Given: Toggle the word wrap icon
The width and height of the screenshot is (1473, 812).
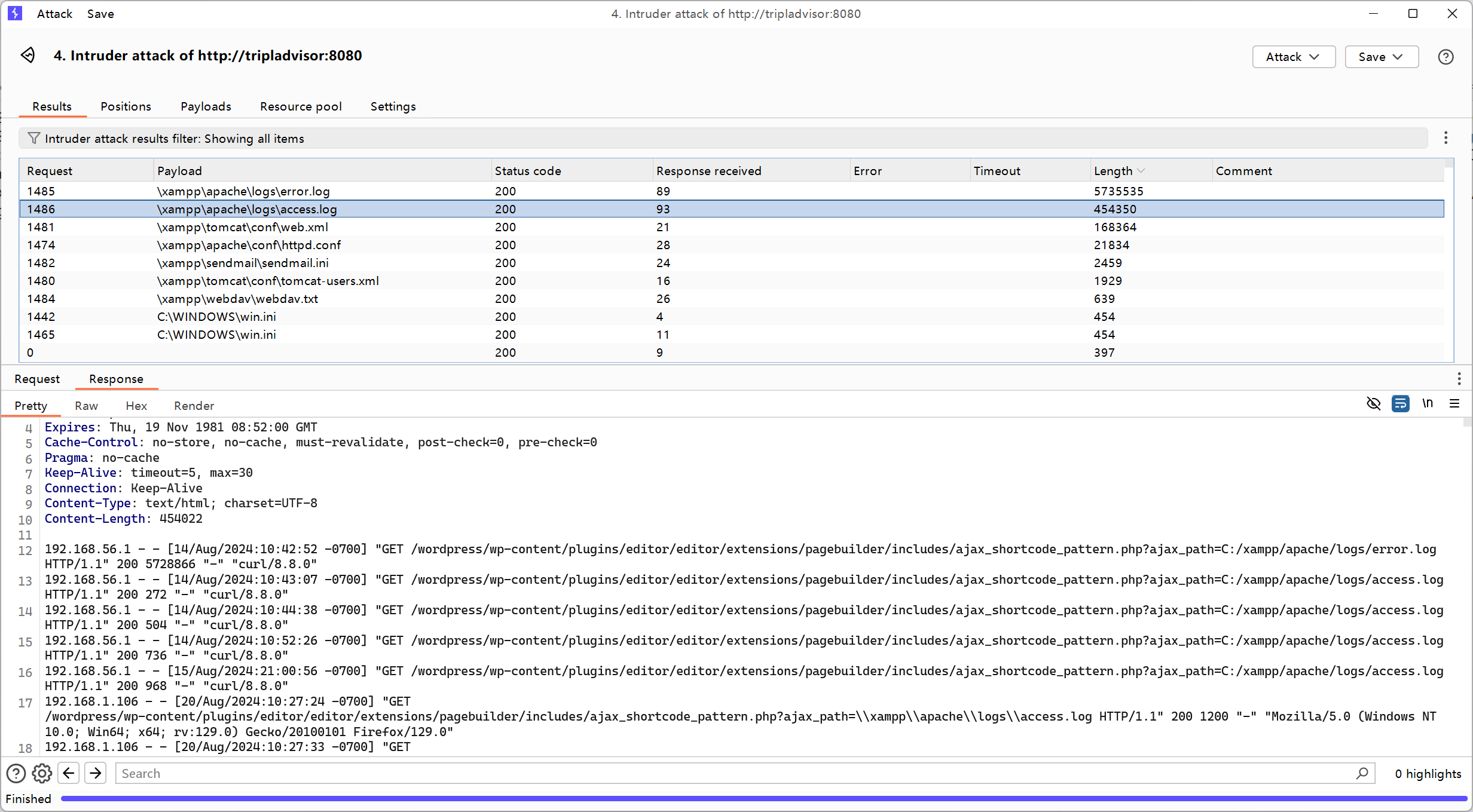Looking at the screenshot, I should (x=1400, y=404).
